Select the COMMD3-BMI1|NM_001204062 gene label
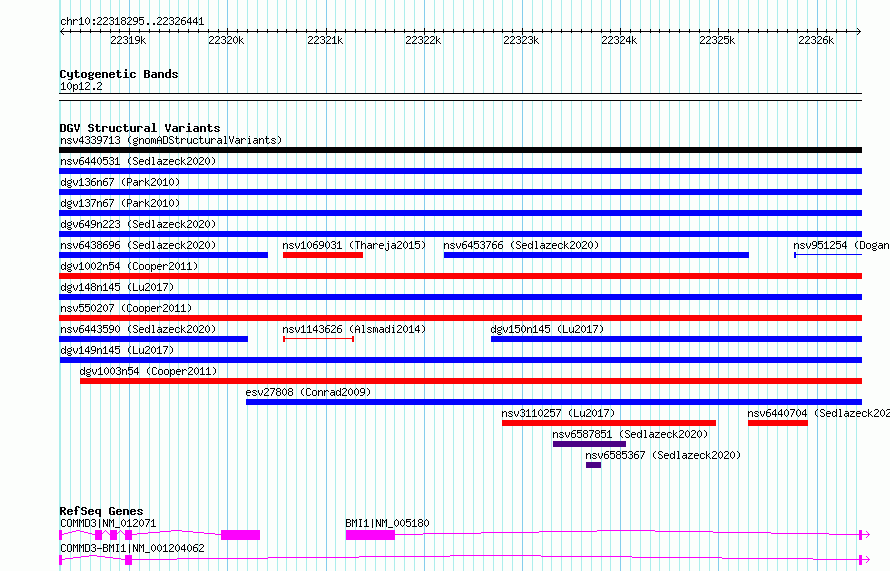Screen dimensions: 890x571 pyautogui.click(x=132, y=548)
